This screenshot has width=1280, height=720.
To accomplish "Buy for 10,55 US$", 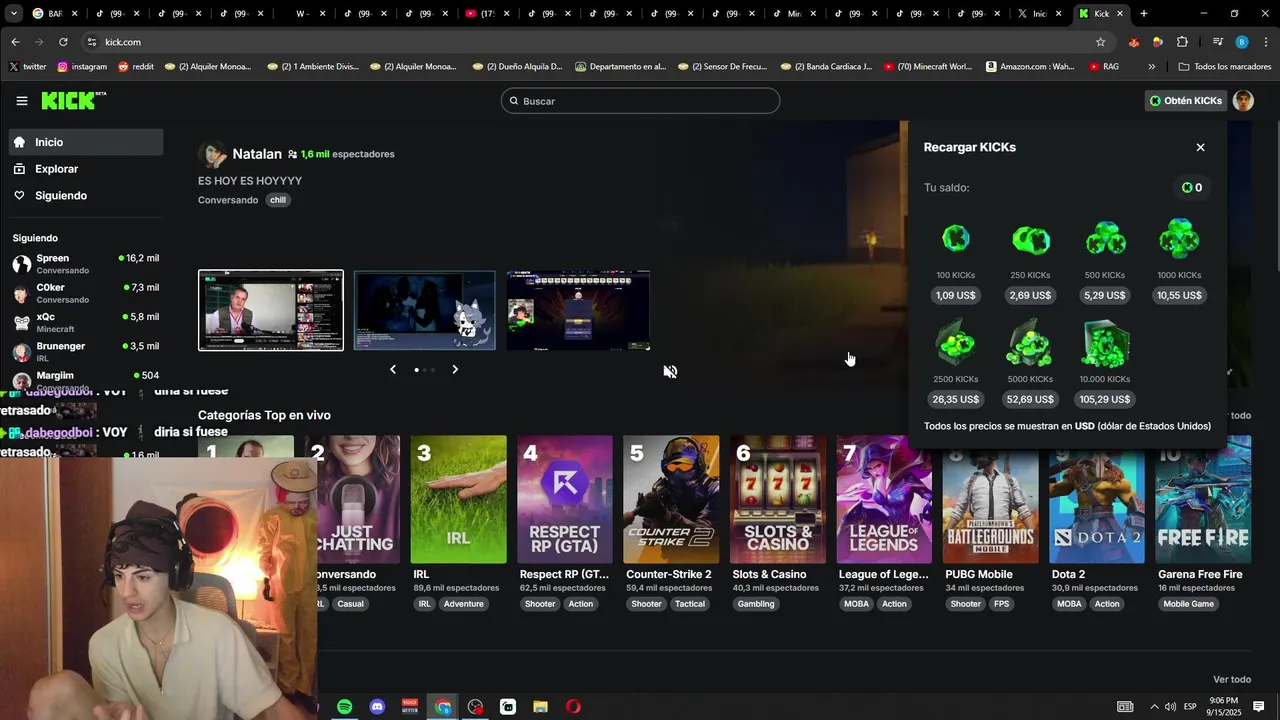I will (x=1179, y=295).
